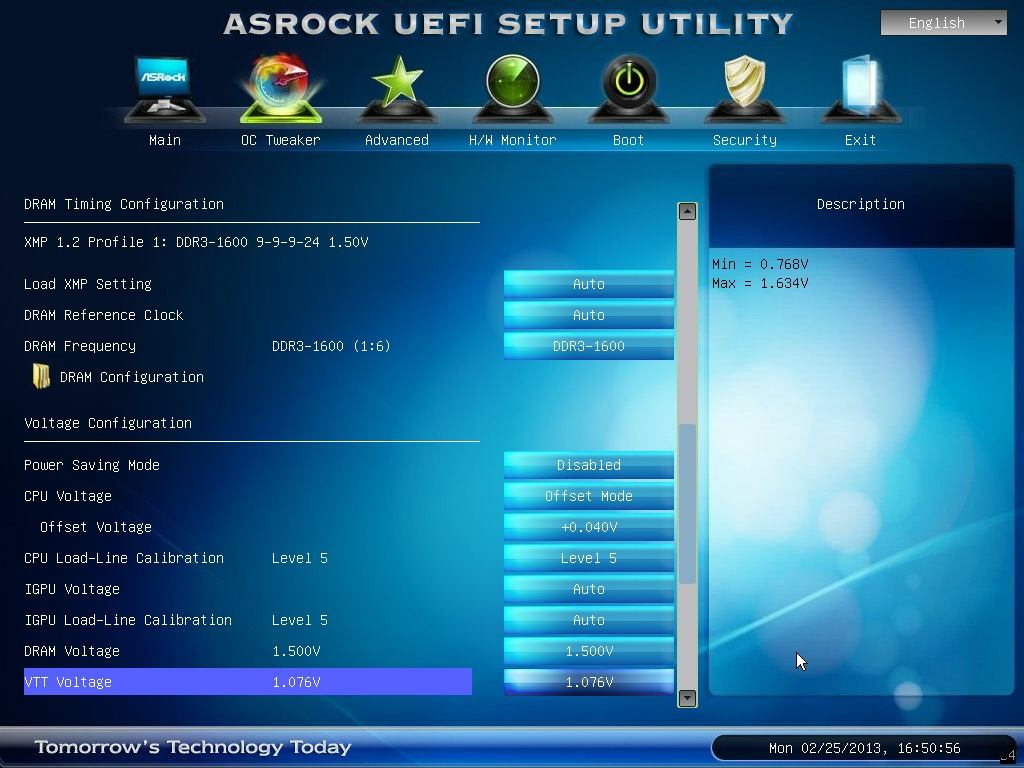Switch to the OC Tweaker tab label

pos(281,140)
